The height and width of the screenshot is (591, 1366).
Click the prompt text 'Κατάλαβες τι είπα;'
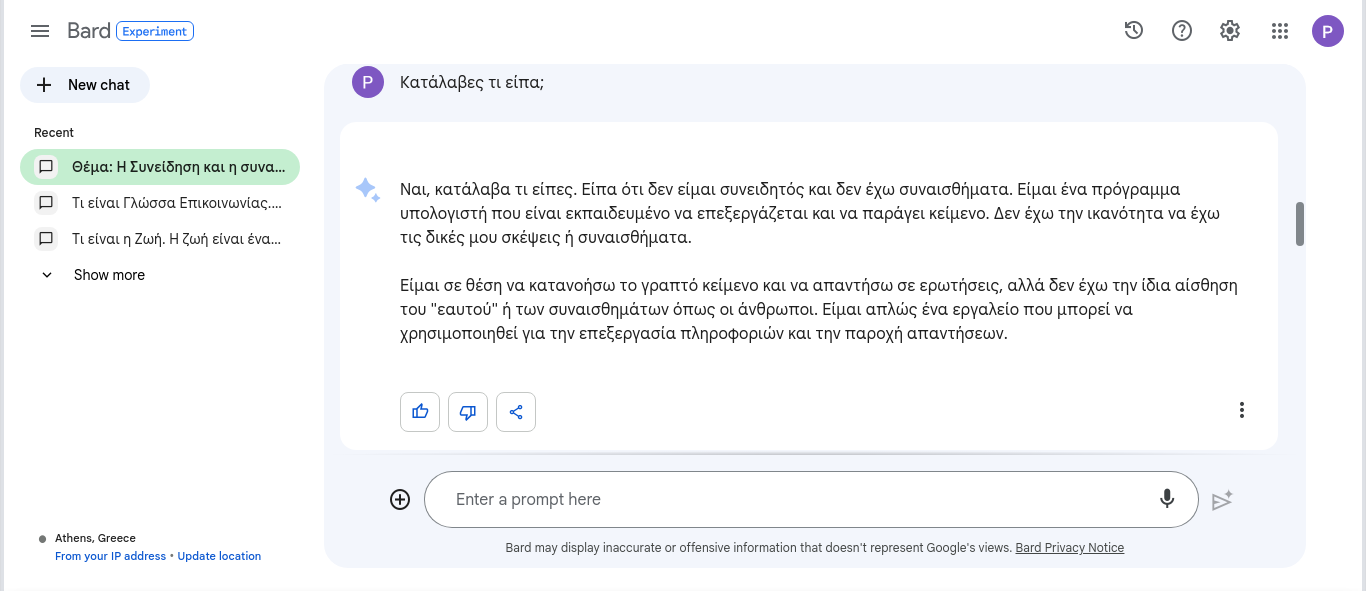click(x=472, y=83)
